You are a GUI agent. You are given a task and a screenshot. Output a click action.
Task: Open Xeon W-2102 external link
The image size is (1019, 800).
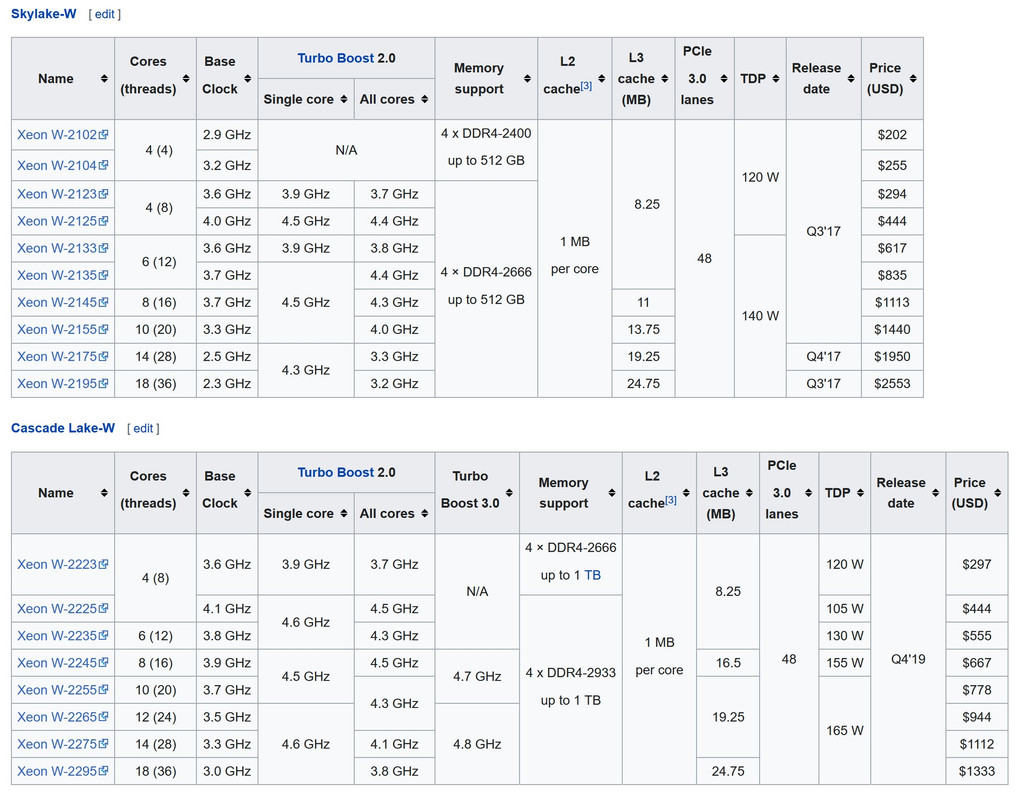click(62, 135)
